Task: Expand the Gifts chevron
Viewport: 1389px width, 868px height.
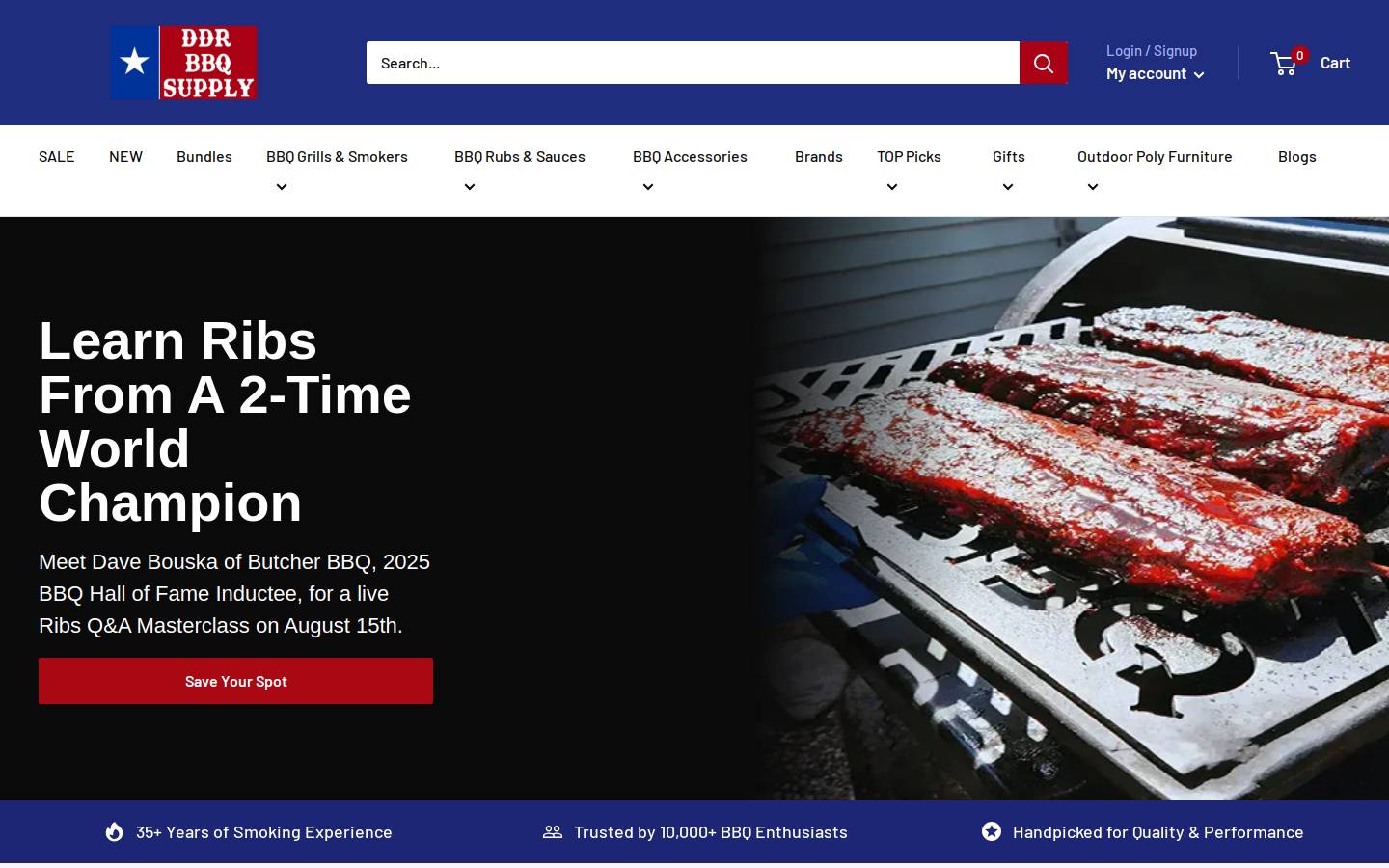Action: click(1008, 187)
